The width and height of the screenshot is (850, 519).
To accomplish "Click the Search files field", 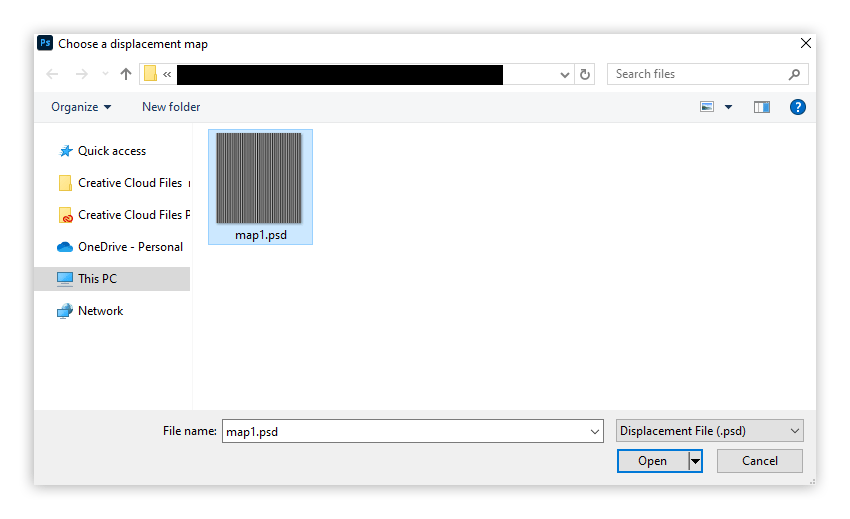I will pyautogui.click(x=699, y=74).
